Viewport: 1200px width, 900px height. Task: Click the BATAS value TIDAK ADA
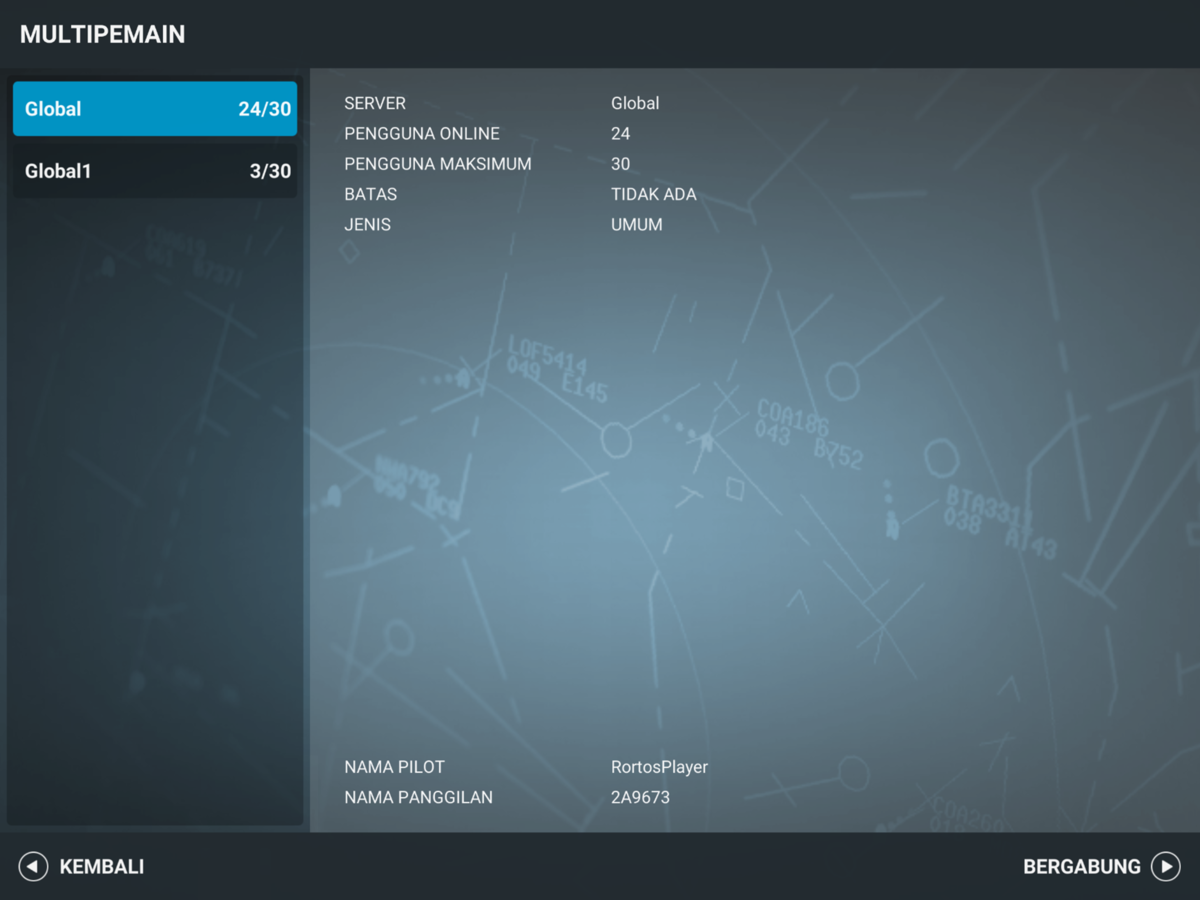654,194
